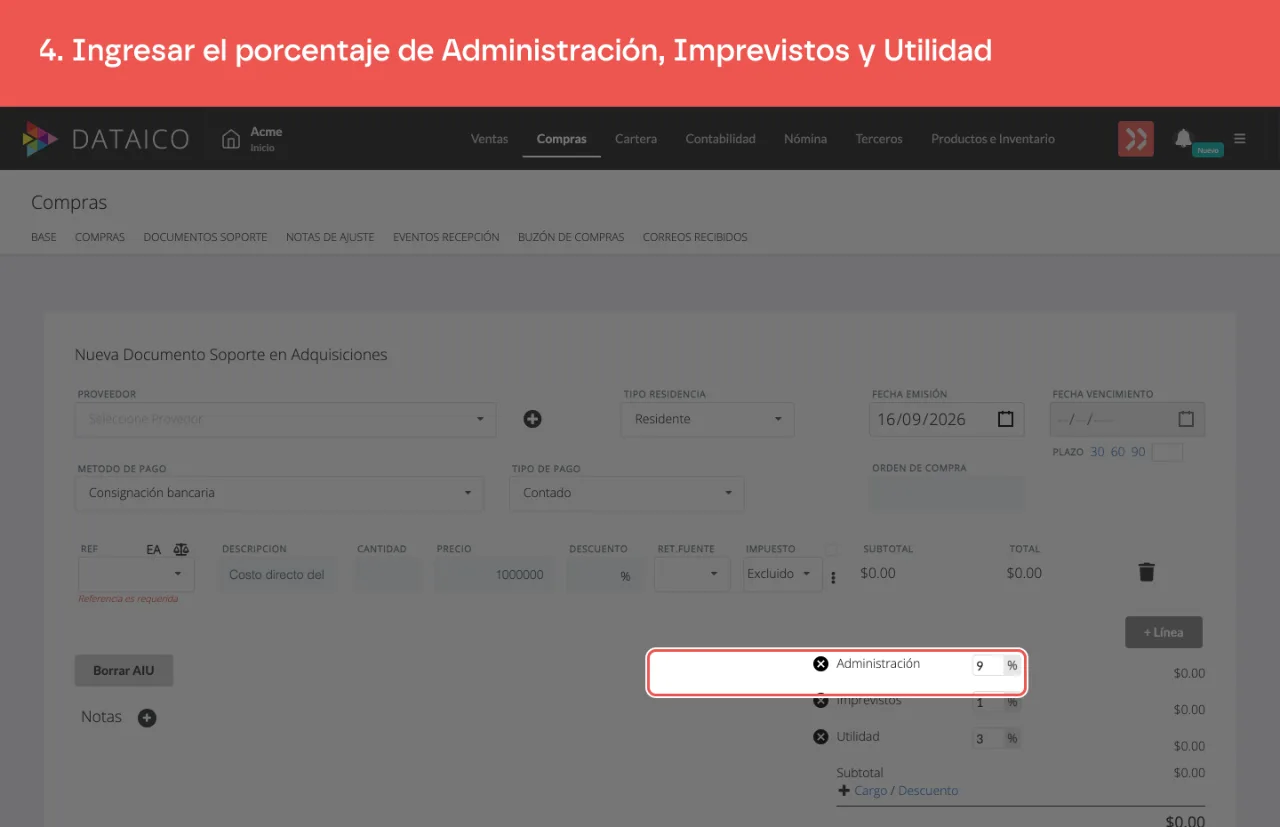
Task: Open the hamburger menu
Action: coord(1240,139)
